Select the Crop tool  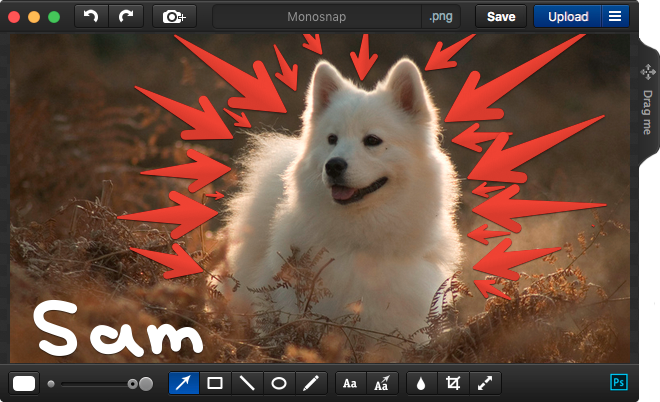tap(452, 383)
